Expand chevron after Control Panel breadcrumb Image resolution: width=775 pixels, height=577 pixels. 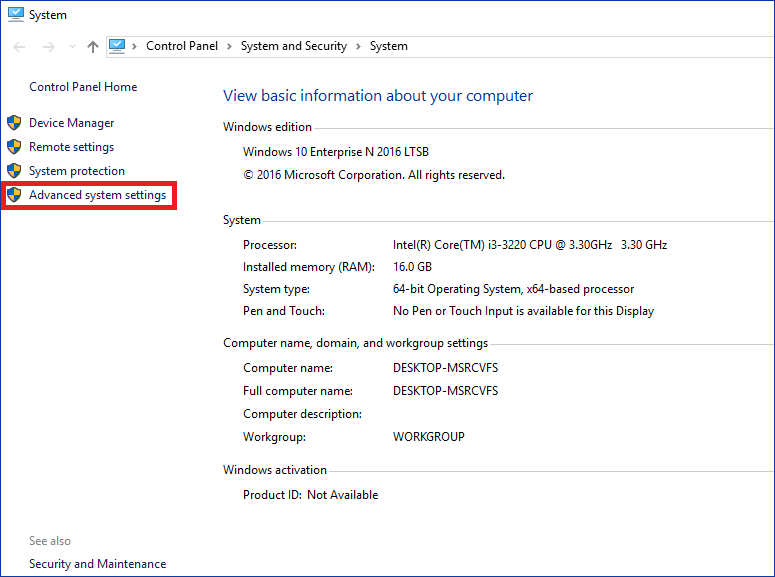[229, 46]
